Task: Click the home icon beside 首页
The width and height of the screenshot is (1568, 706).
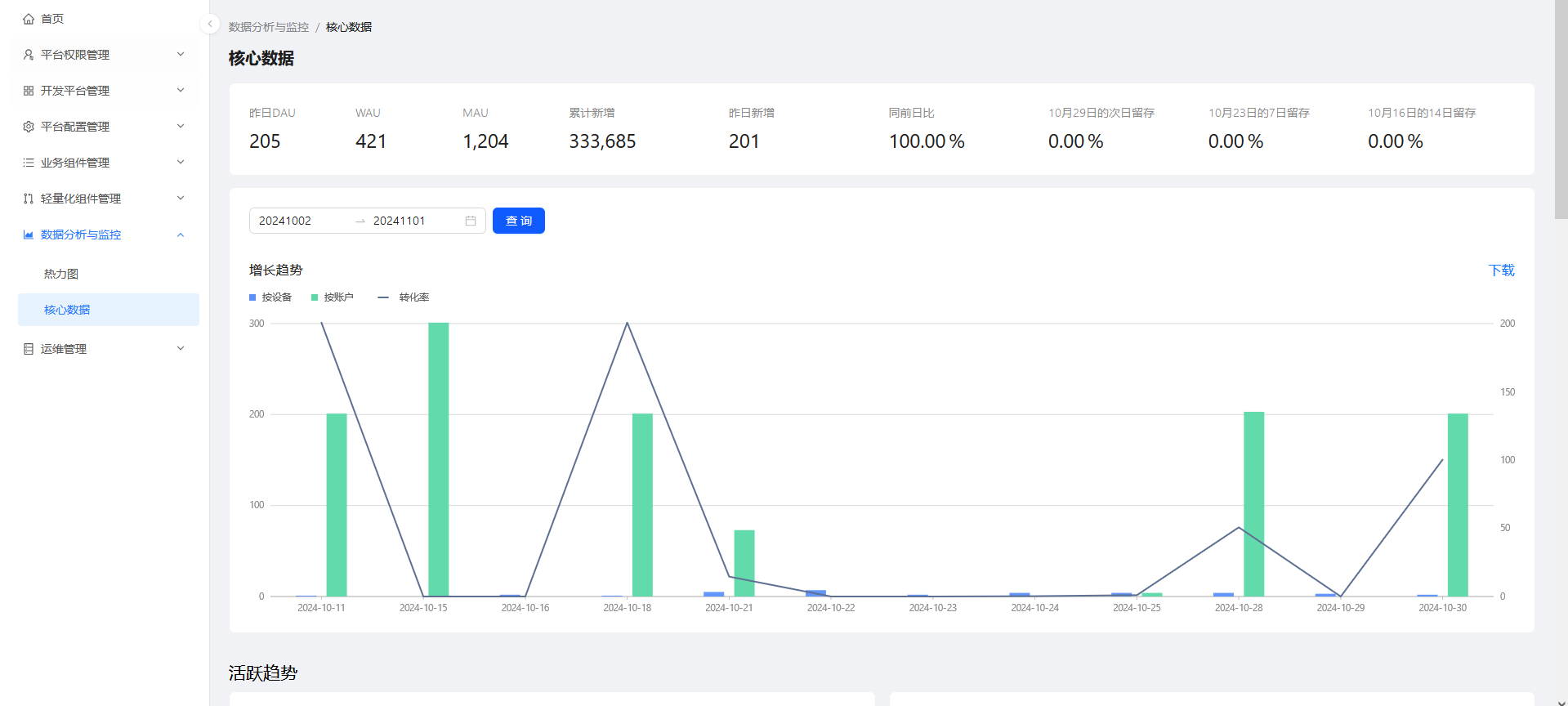Action: (x=29, y=19)
